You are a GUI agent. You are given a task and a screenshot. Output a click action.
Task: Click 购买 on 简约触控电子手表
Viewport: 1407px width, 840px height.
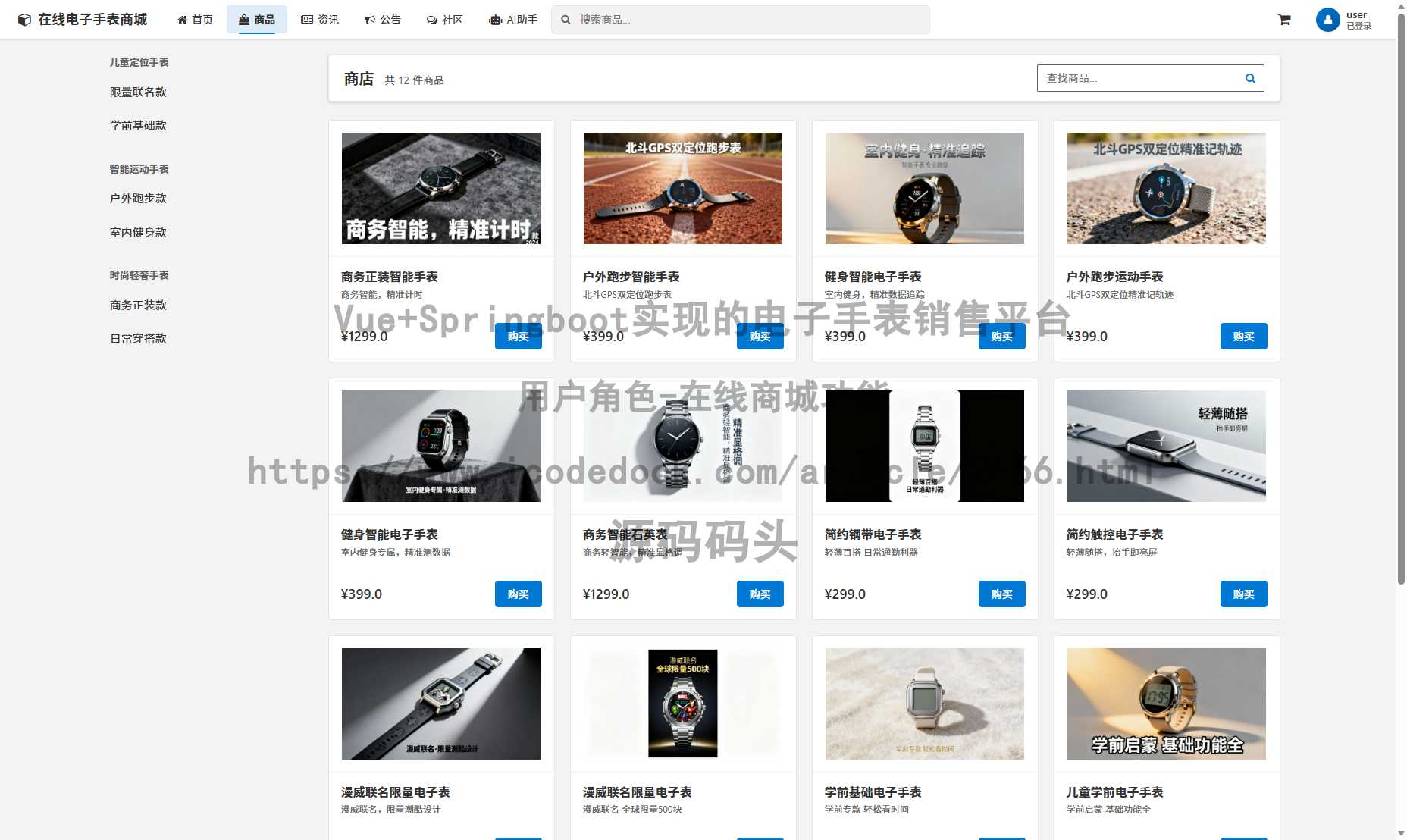coord(1243,594)
